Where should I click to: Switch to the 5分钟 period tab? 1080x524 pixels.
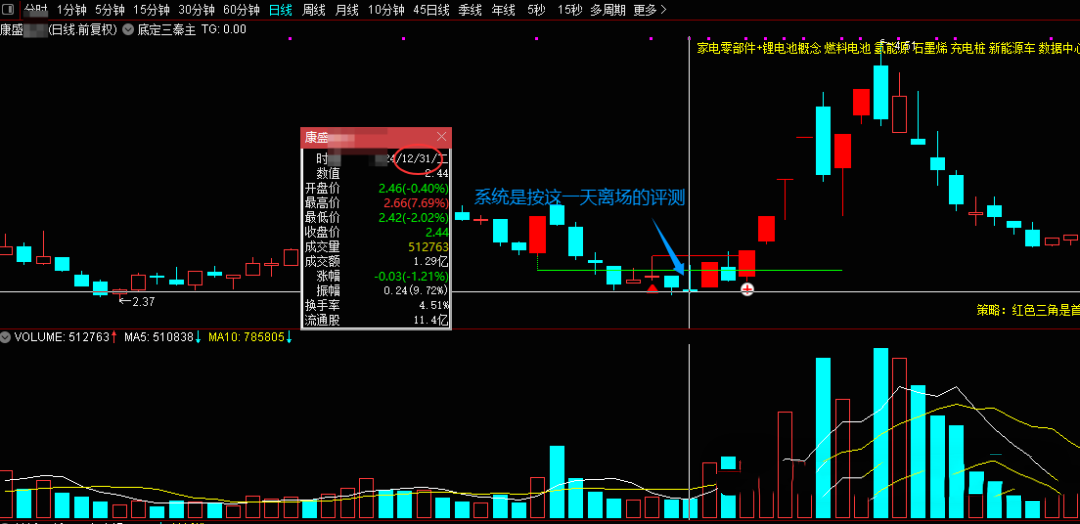tap(109, 10)
